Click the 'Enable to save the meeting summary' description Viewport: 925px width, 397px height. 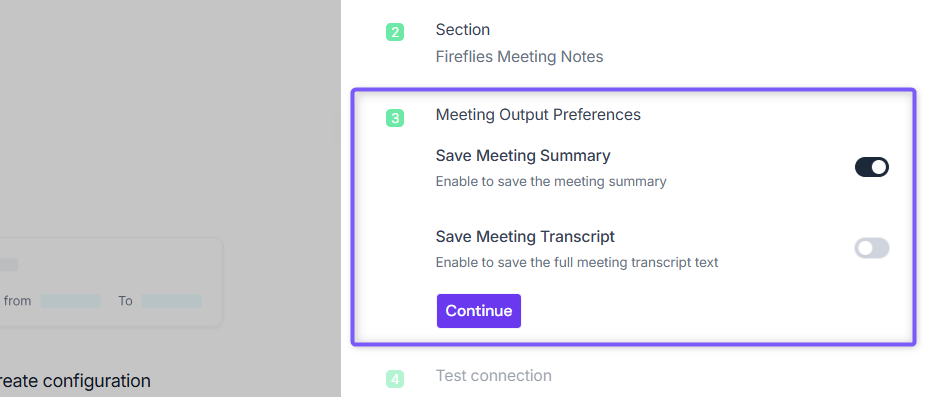pyautogui.click(x=551, y=181)
